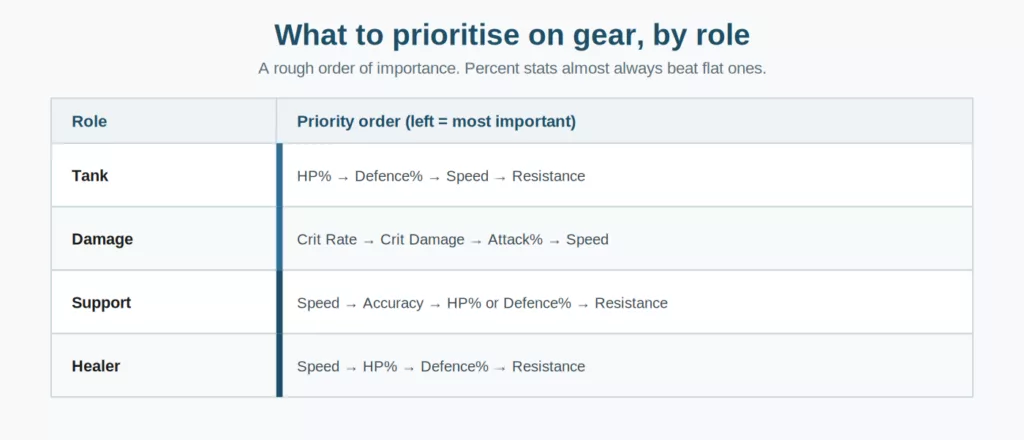Click Accuracy in the Support row
Image resolution: width=1024 pixels, height=440 pixels.
pos(393,304)
